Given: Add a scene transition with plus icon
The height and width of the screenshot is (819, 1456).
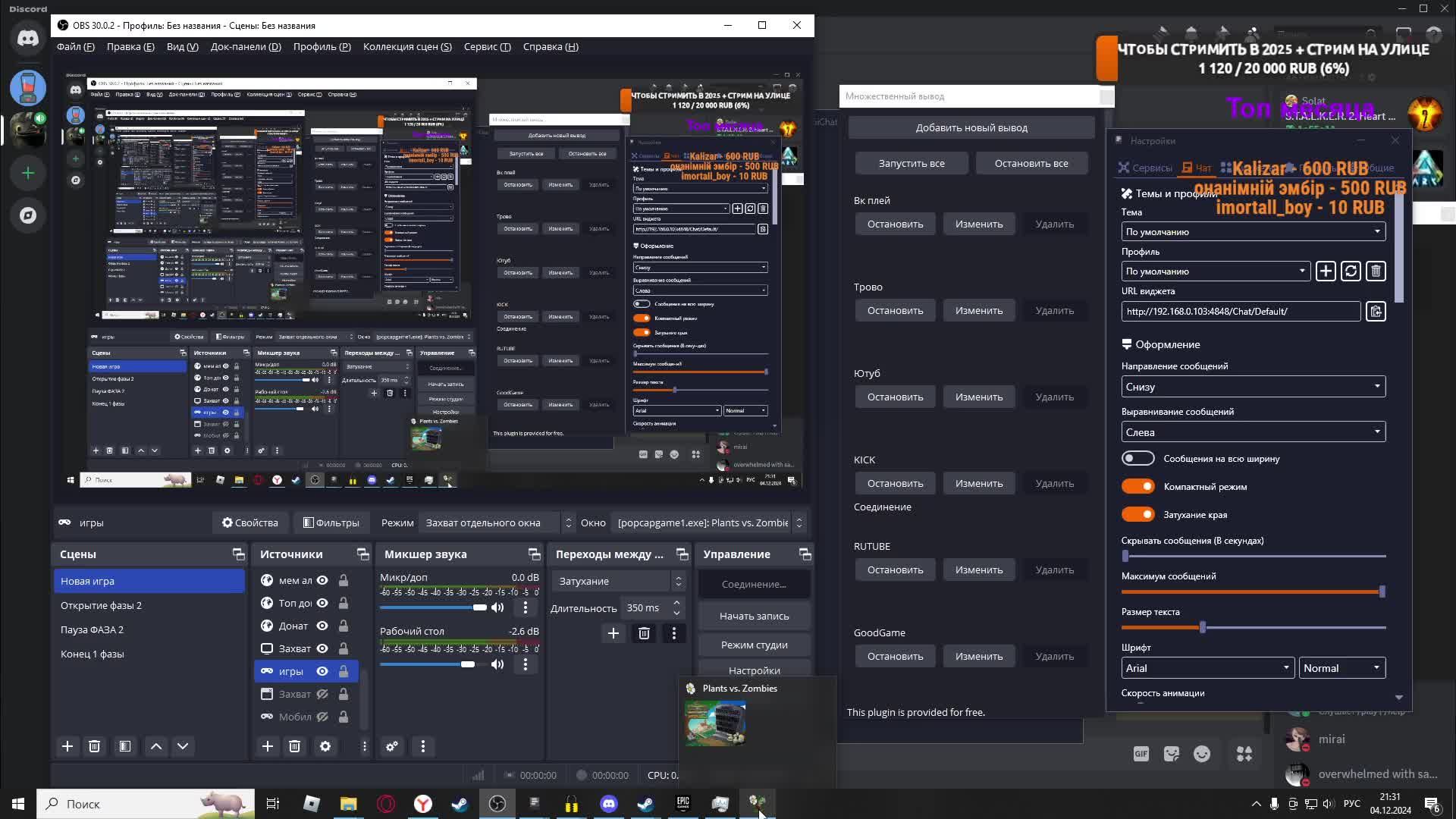Looking at the screenshot, I should 613,633.
